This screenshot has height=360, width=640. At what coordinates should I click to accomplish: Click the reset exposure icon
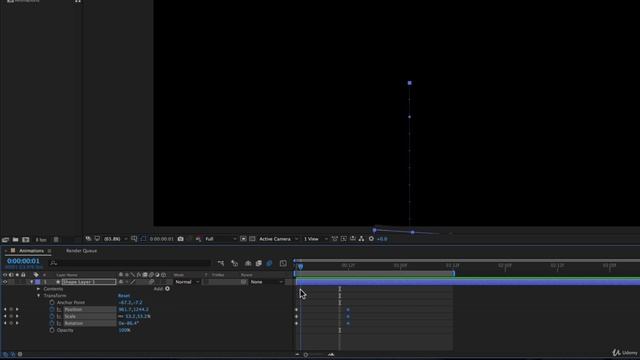[x=371, y=239]
